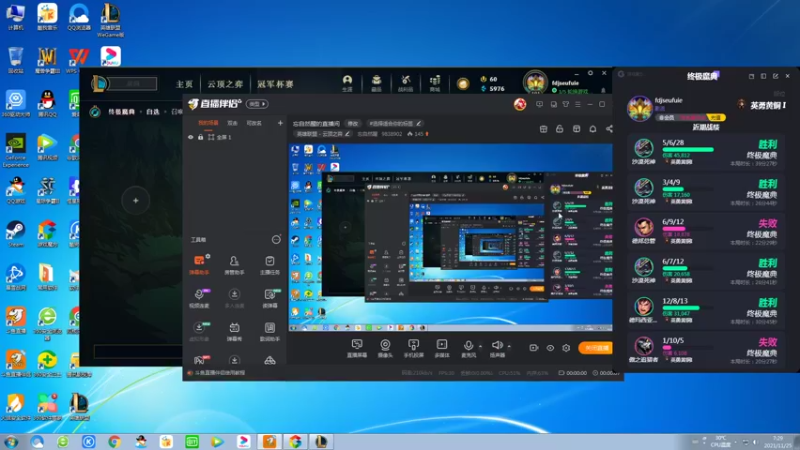Open the 藏品 collection icon in LoL client
800x450 pixels.
[377, 83]
